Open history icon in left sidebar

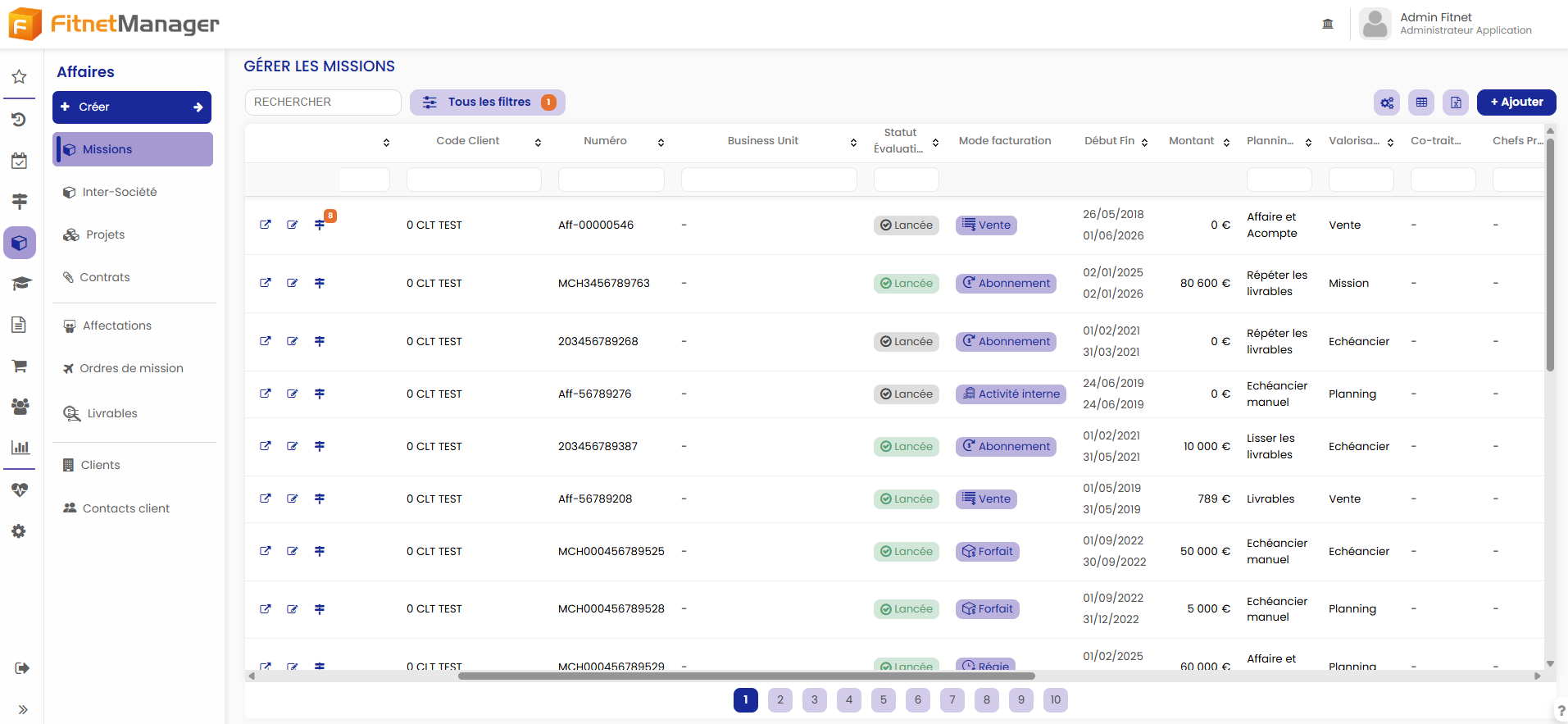(x=20, y=120)
